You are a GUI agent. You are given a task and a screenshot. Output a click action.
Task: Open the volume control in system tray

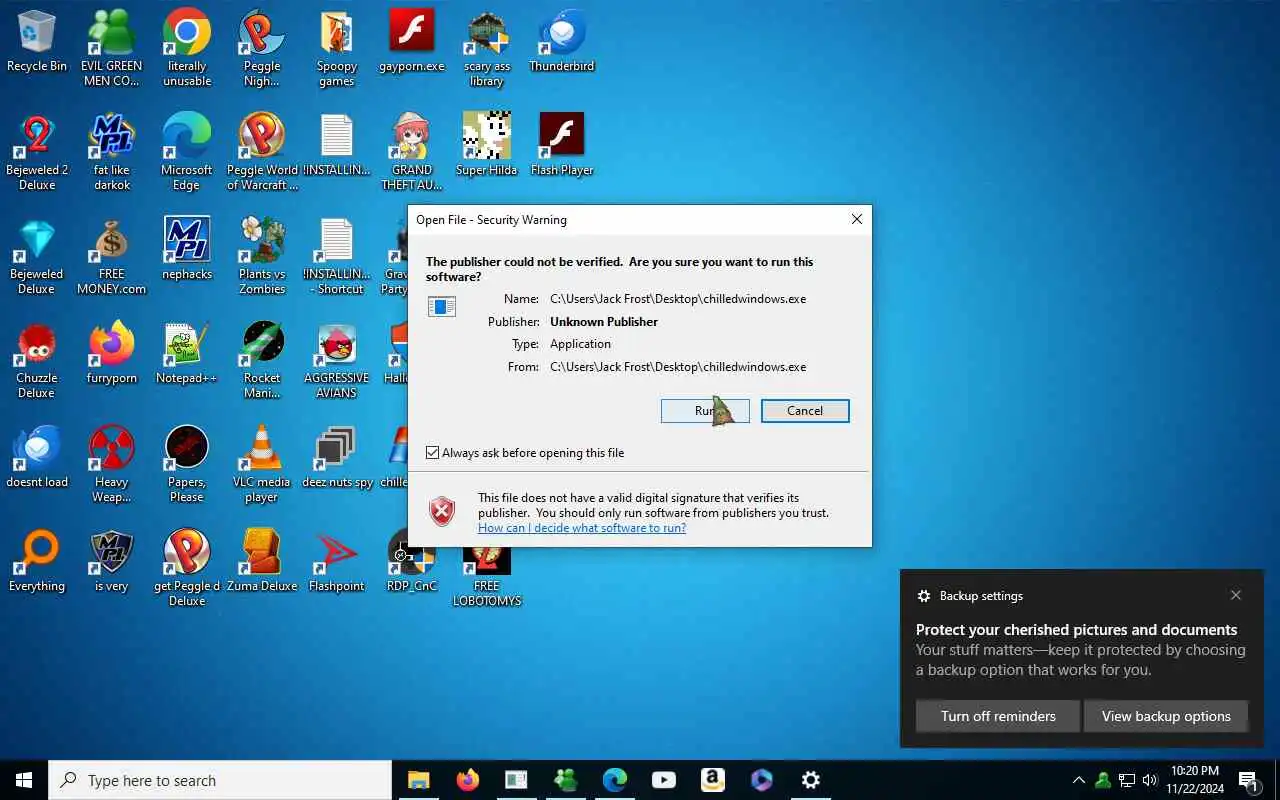1150,780
